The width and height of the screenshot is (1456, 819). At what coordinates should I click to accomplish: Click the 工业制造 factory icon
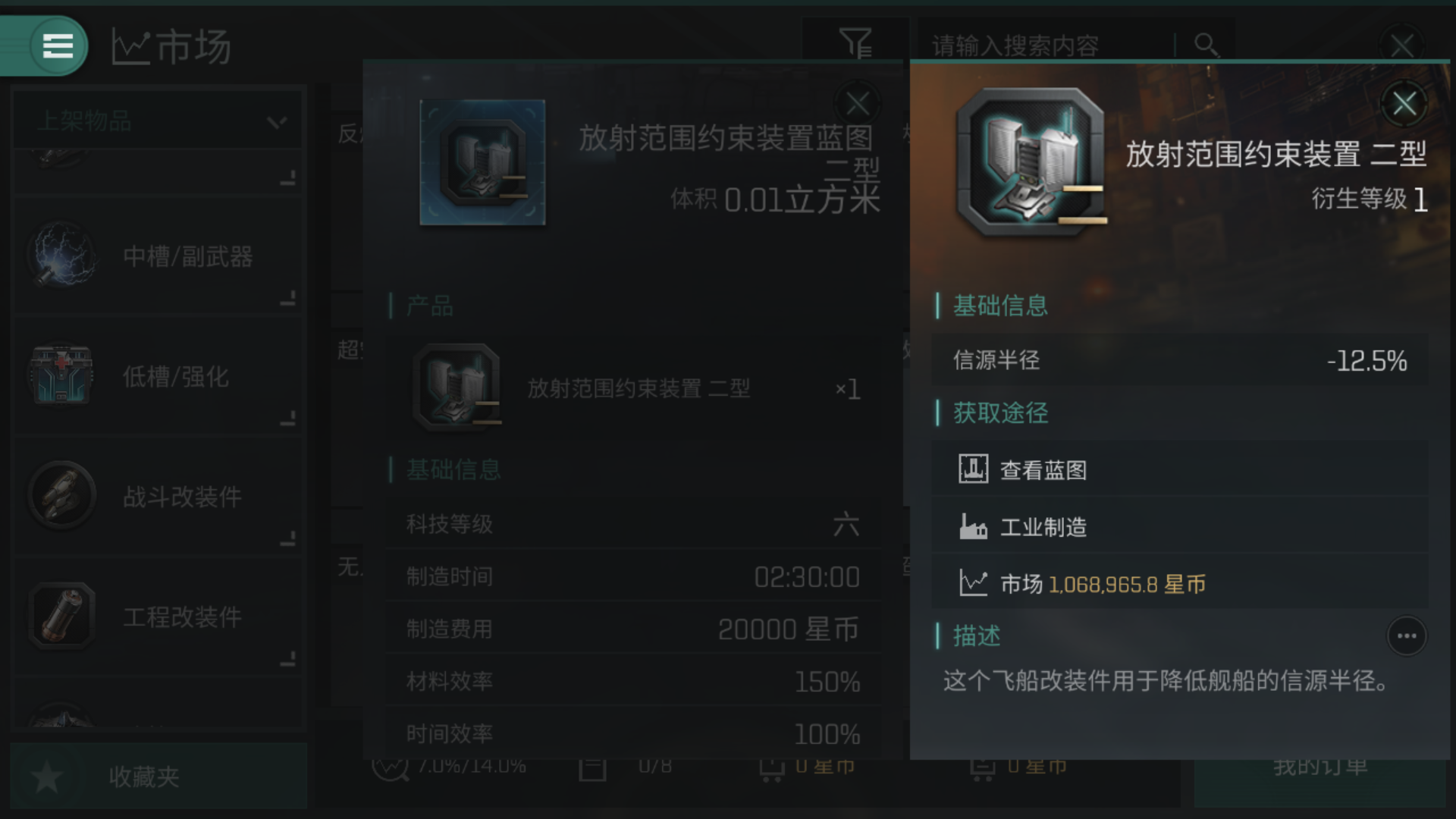pos(973,526)
